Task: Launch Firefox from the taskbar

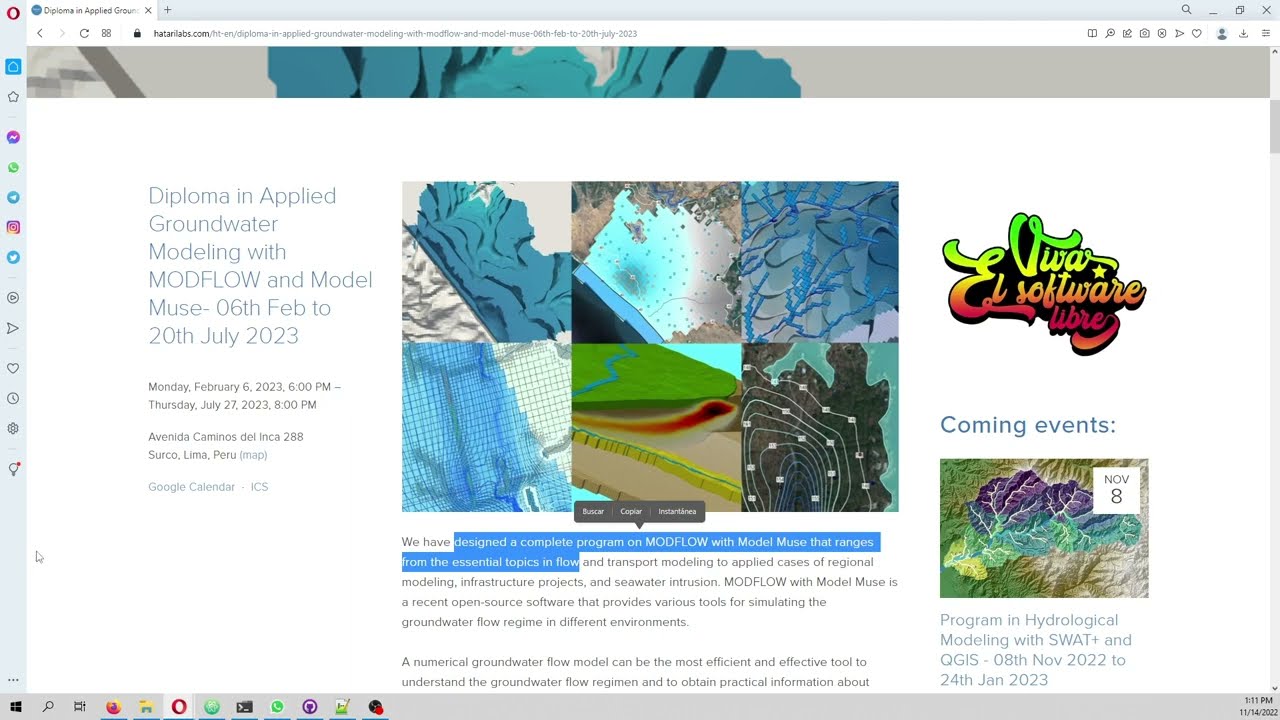Action: tap(113, 707)
